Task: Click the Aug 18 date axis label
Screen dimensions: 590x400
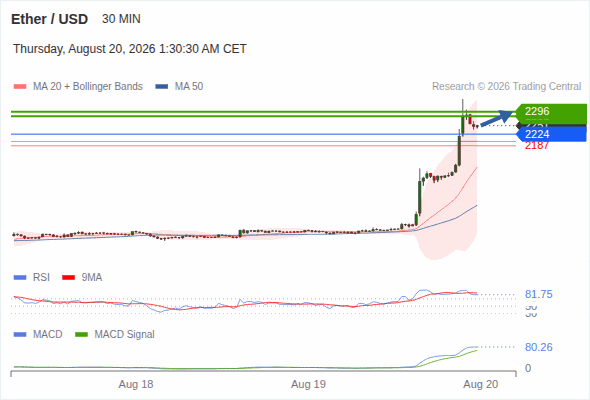Action: [x=136, y=384]
